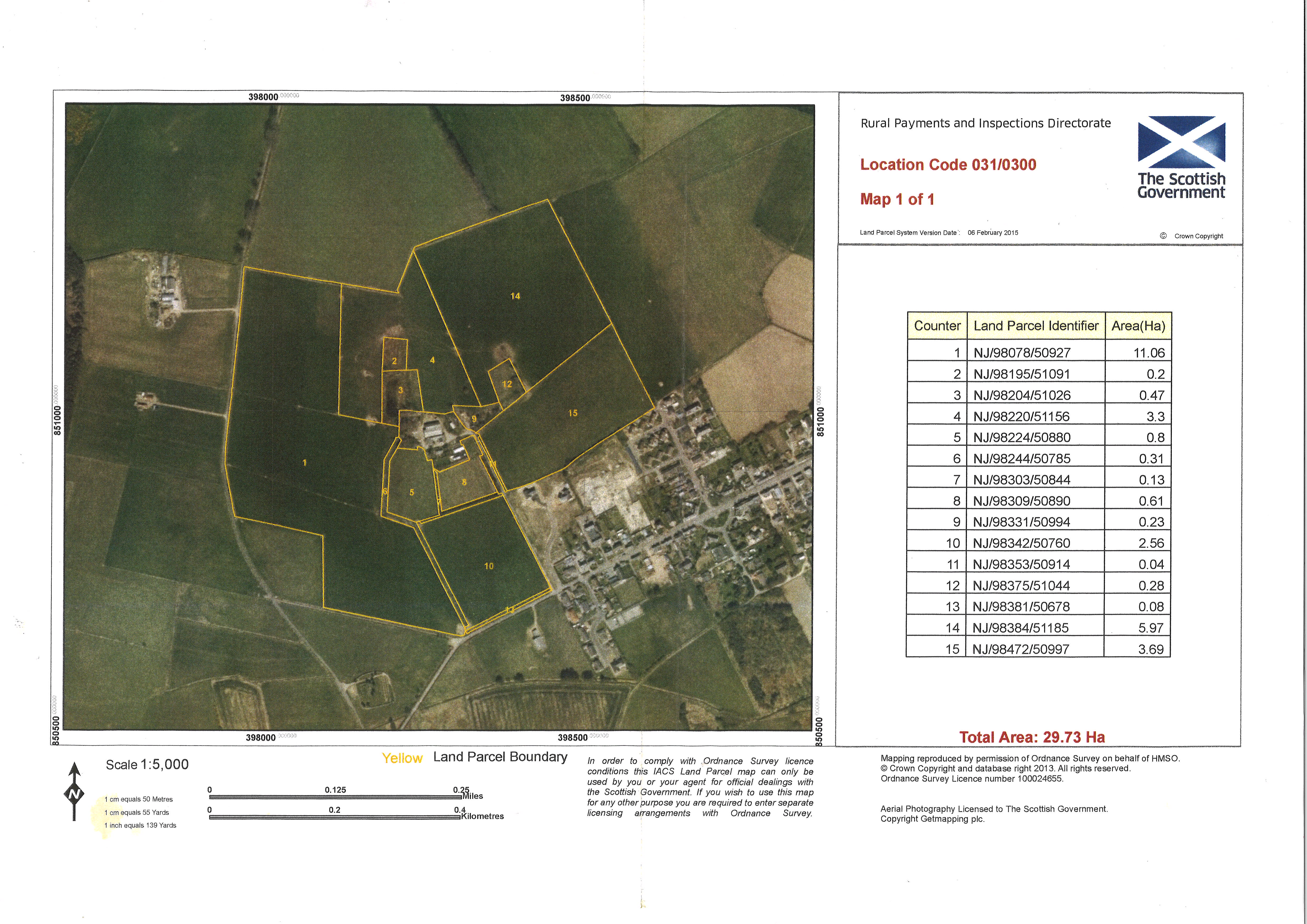Click the Kilometres scale bar

335,818
